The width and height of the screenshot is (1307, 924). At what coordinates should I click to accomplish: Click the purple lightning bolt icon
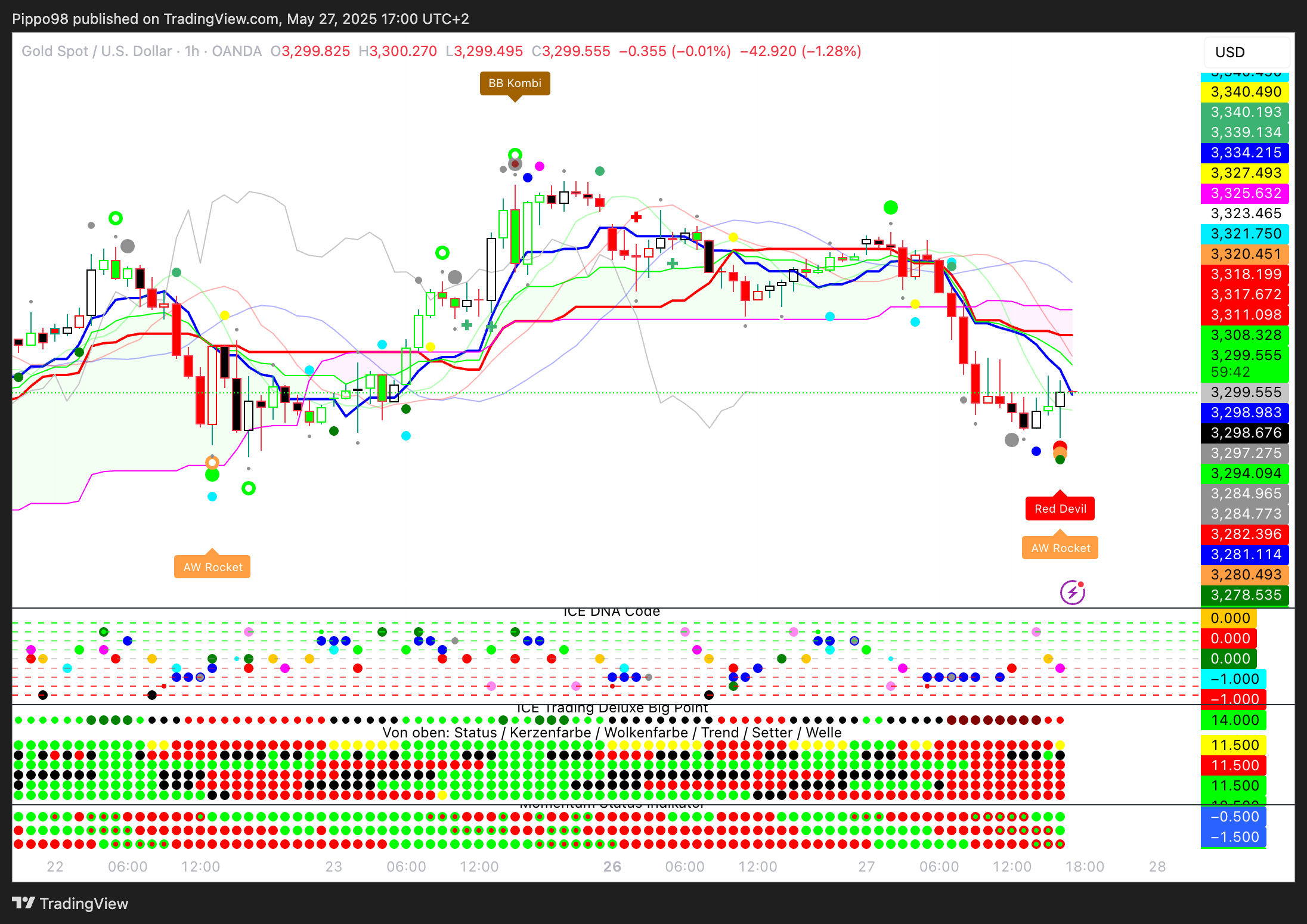tap(1072, 593)
